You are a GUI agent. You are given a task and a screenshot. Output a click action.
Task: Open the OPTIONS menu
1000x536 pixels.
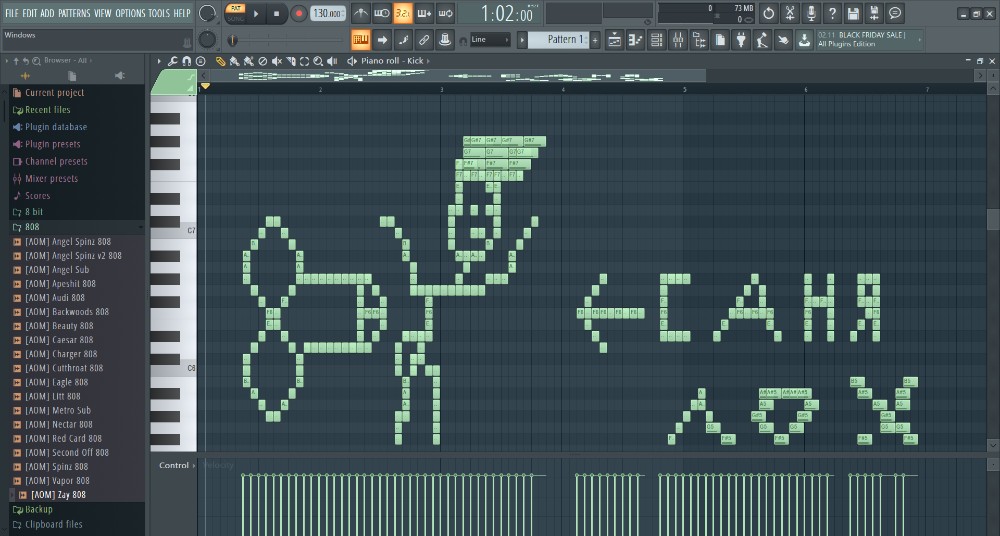click(x=130, y=13)
